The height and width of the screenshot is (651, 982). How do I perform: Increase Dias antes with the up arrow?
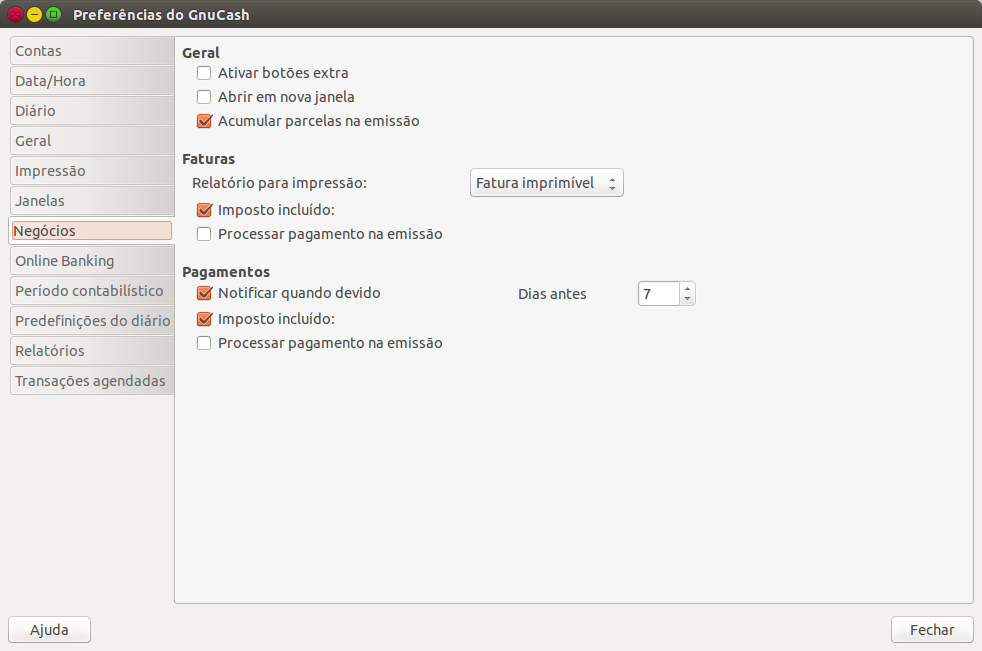687,288
